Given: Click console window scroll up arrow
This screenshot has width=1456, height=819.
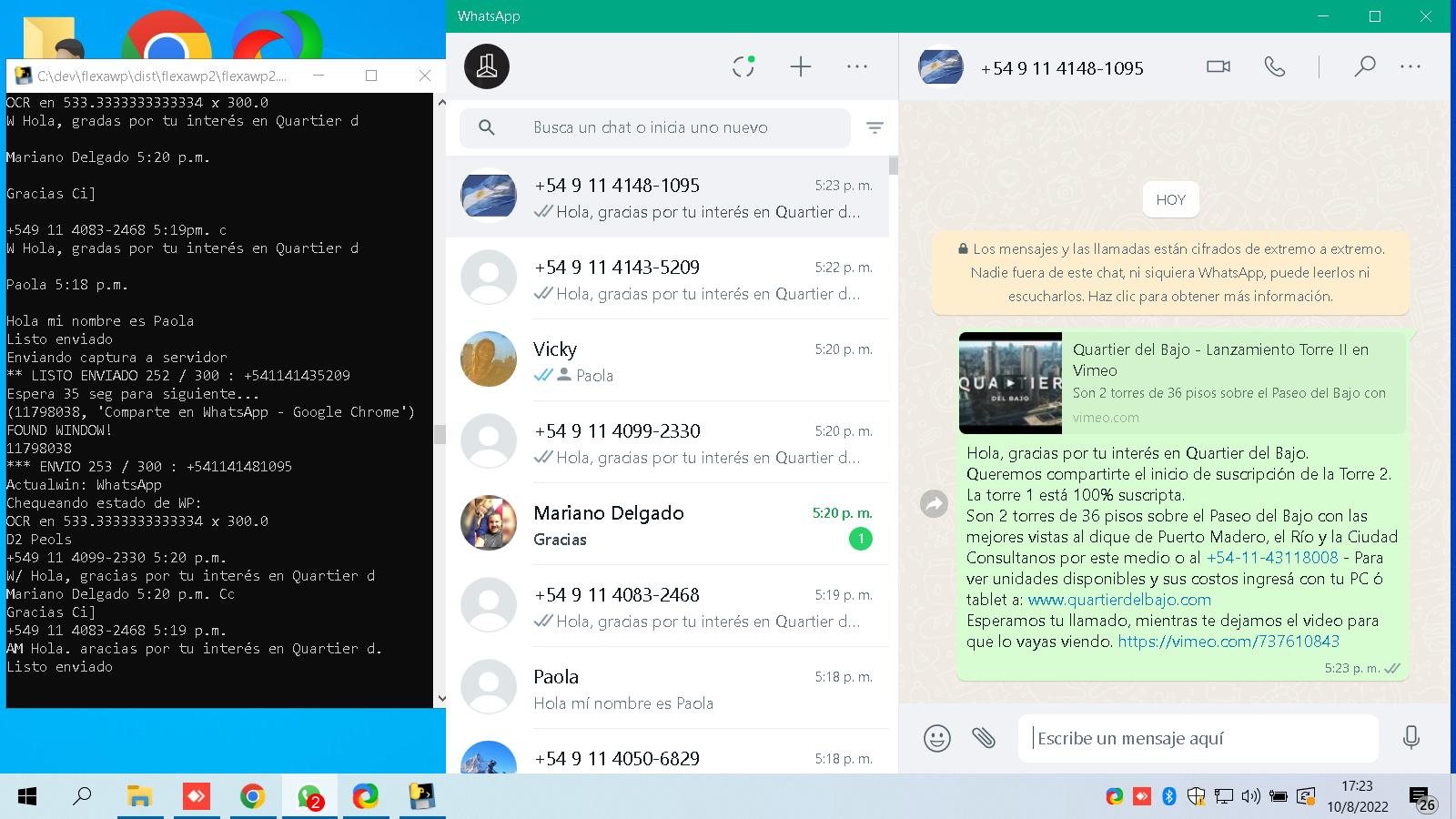Looking at the screenshot, I should coord(441,102).
